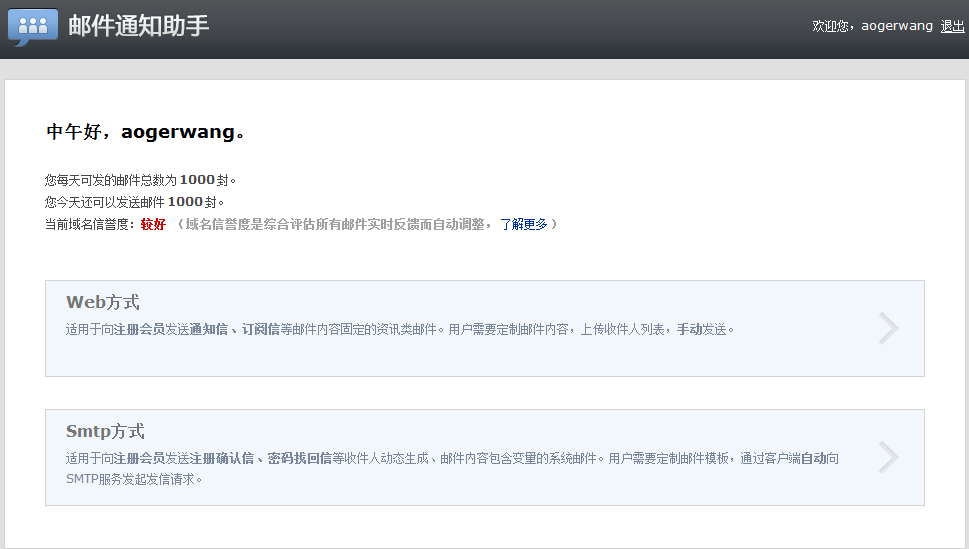Click the 通知信、订阅信 bold text
Screen dimensions: 969x549
coord(234,329)
